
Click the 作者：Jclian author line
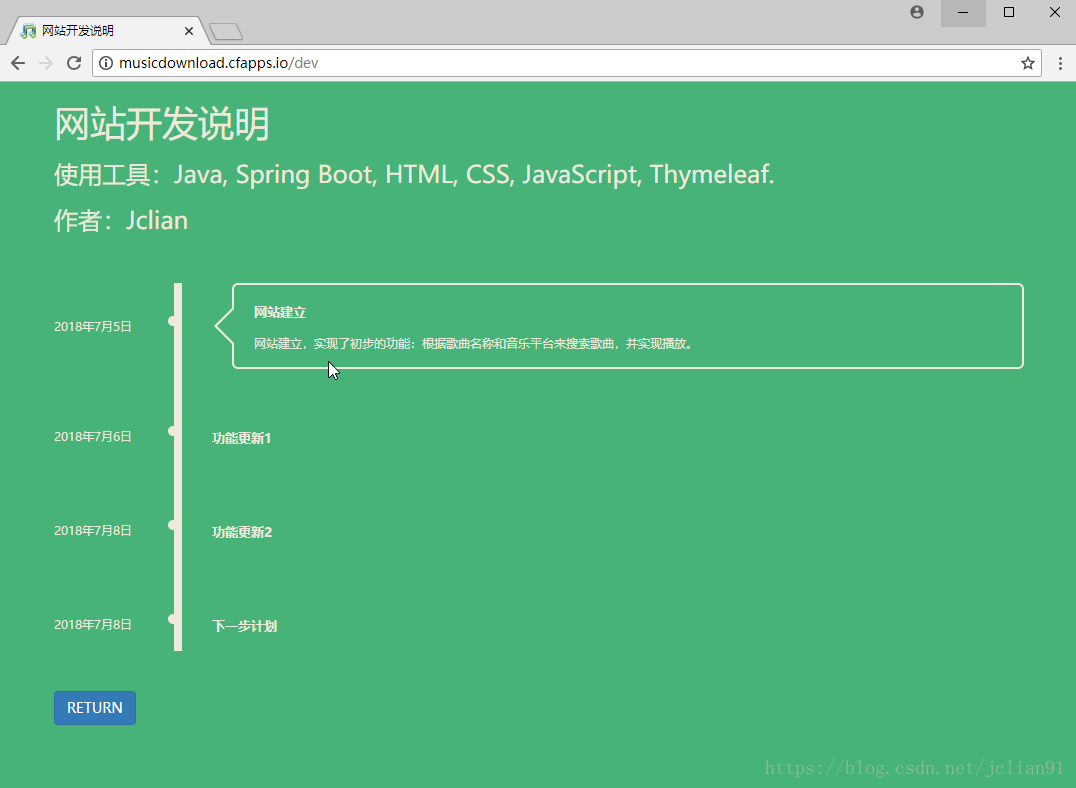[x=121, y=221]
